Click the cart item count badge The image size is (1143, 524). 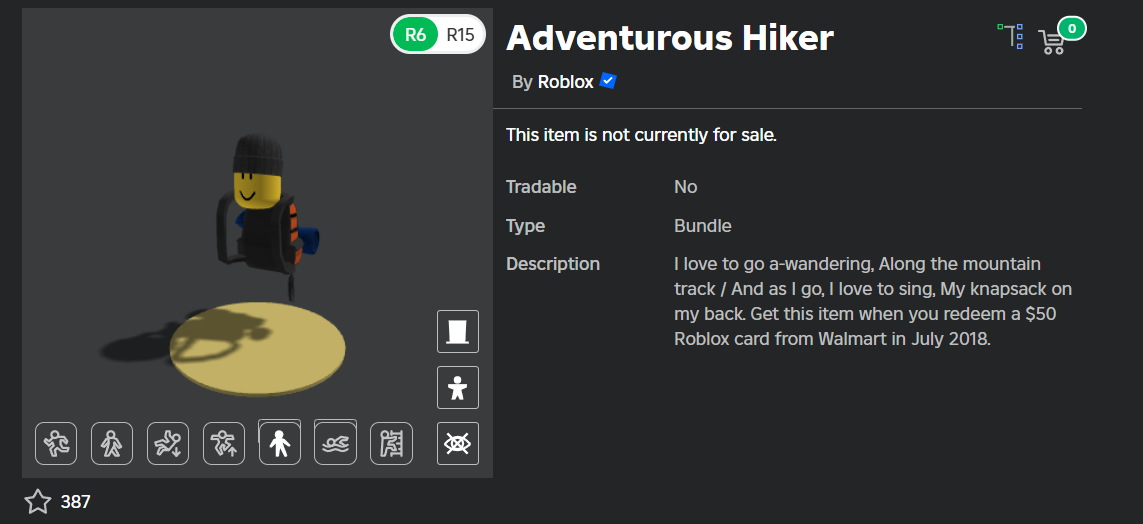1072,29
